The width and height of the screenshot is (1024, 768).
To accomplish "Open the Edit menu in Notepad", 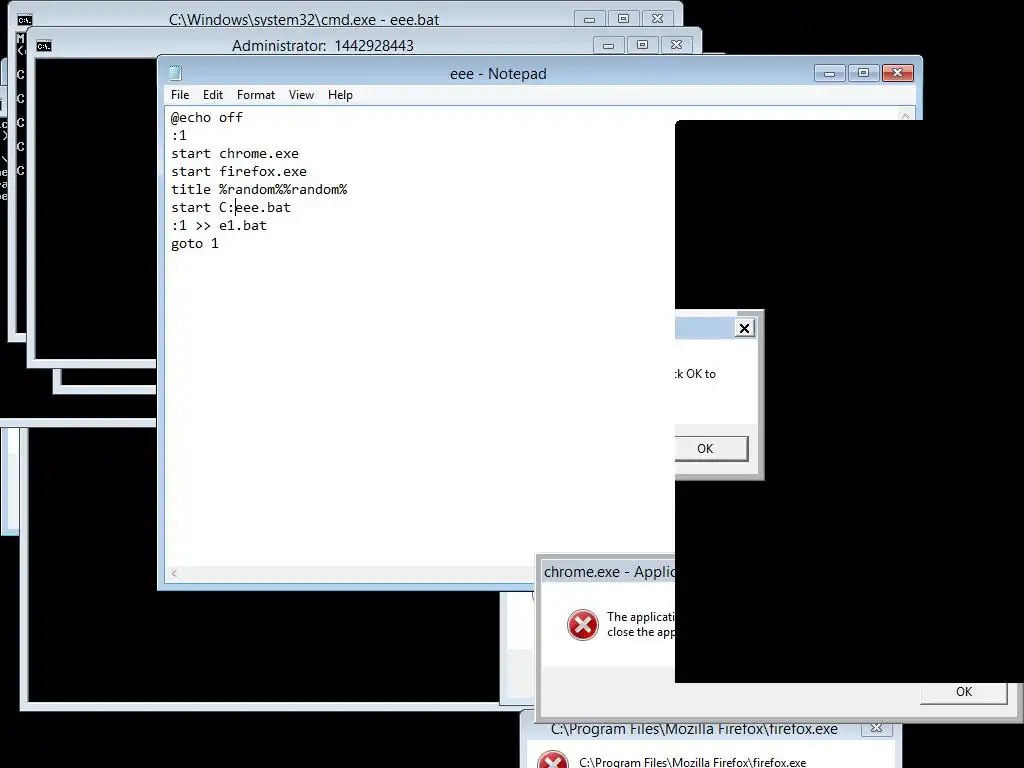I will (x=213, y=95).
